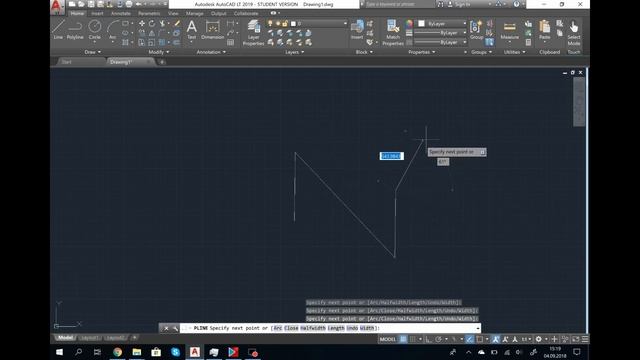Expand the Modify panel
Viewport: 640px width, 360px height.
(158, 52)
